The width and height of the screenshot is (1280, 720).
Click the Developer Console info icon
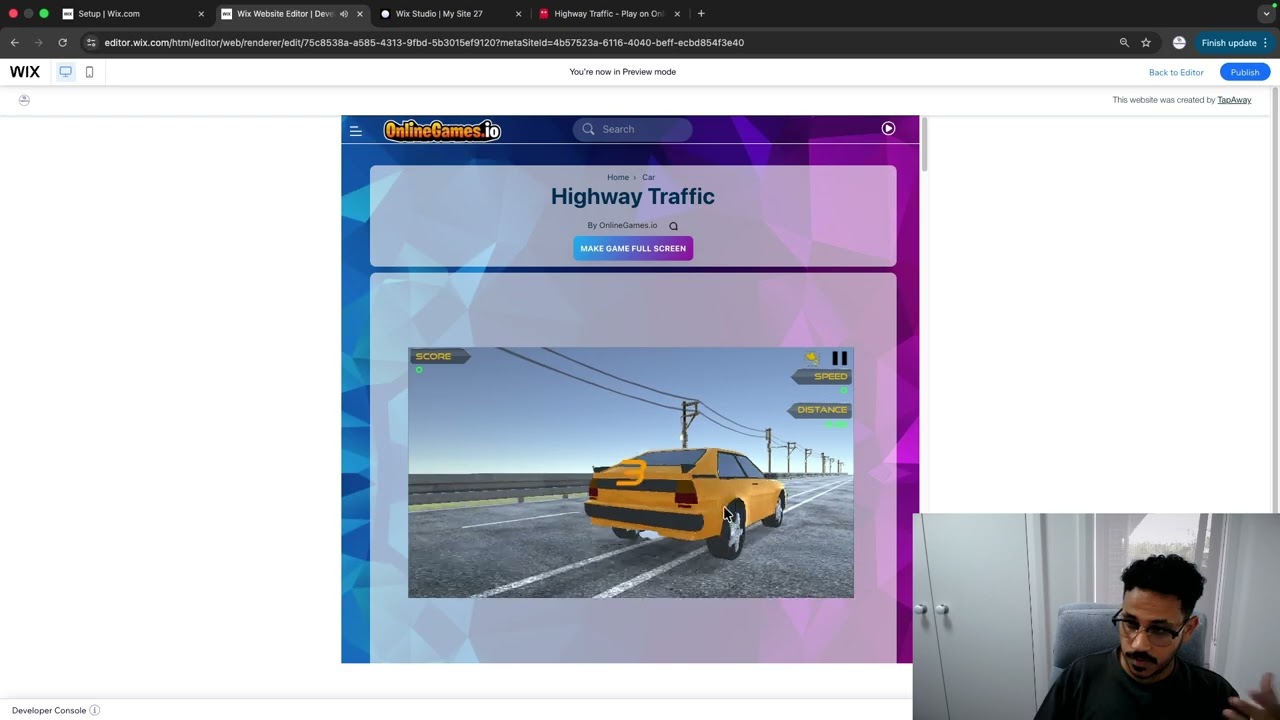pos(95,710)
